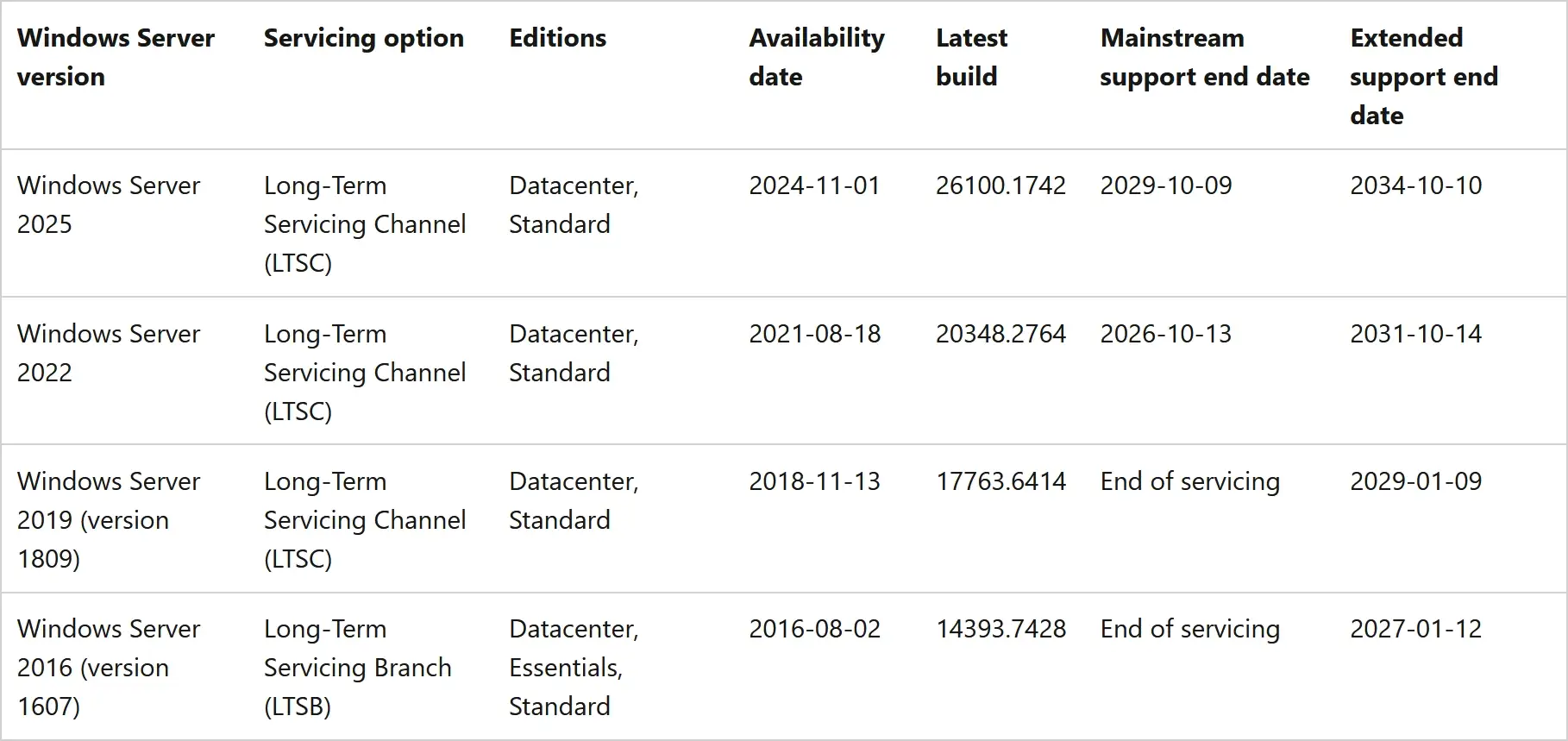
Task: Click the Extended support end date header
Action: tap(1423, 76)
